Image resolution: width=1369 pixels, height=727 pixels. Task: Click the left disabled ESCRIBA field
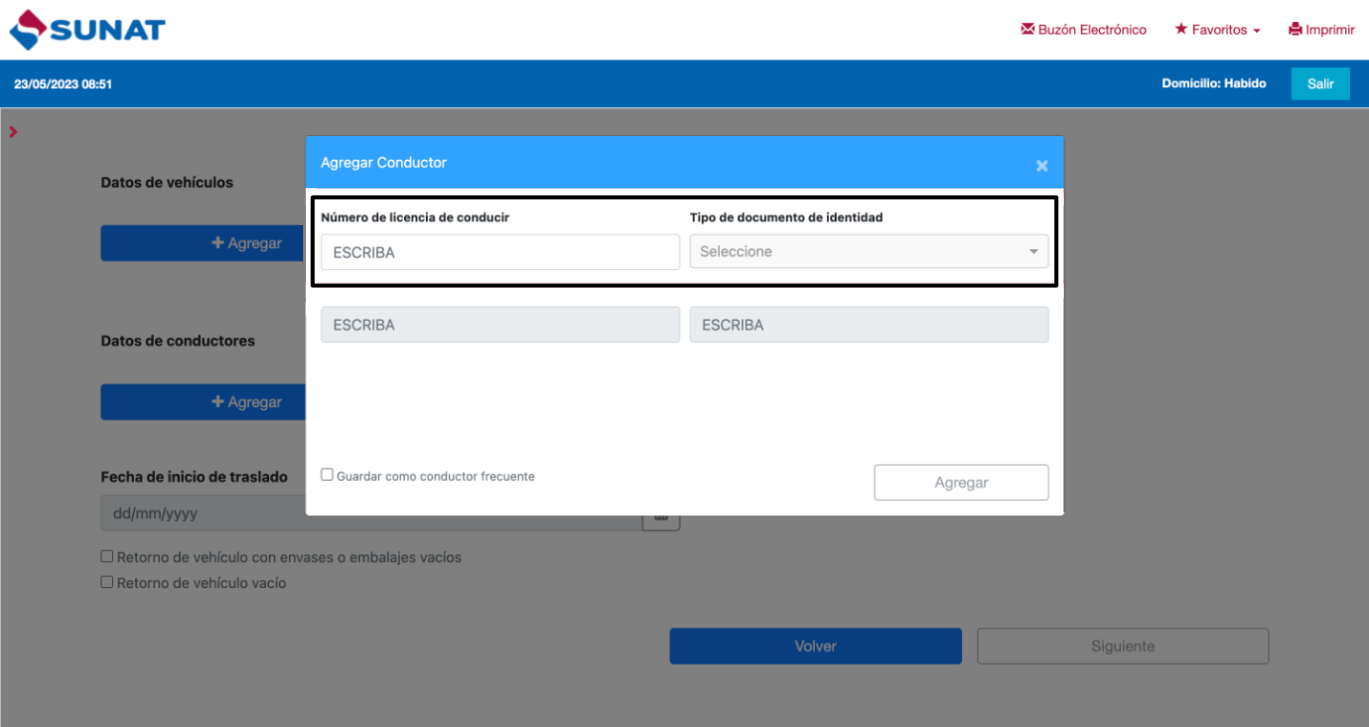[x=500, y=325]
